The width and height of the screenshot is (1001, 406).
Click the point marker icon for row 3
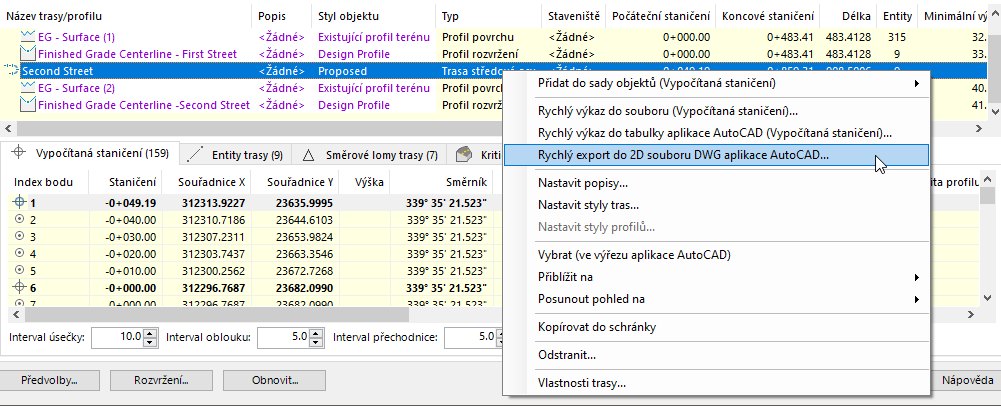pyautogui.click(x=19, y=236)
